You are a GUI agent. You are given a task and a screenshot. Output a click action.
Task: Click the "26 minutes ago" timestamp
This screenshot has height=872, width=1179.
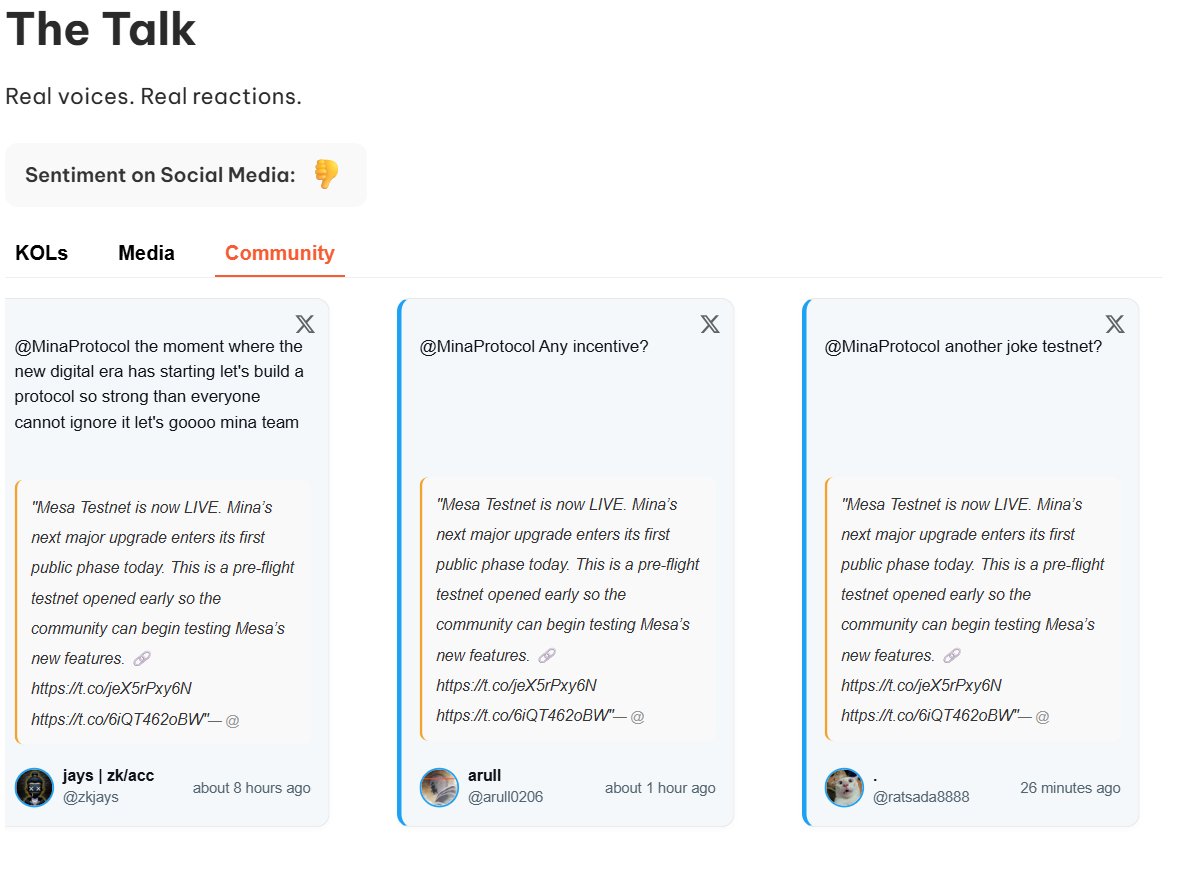(1070, 788)
